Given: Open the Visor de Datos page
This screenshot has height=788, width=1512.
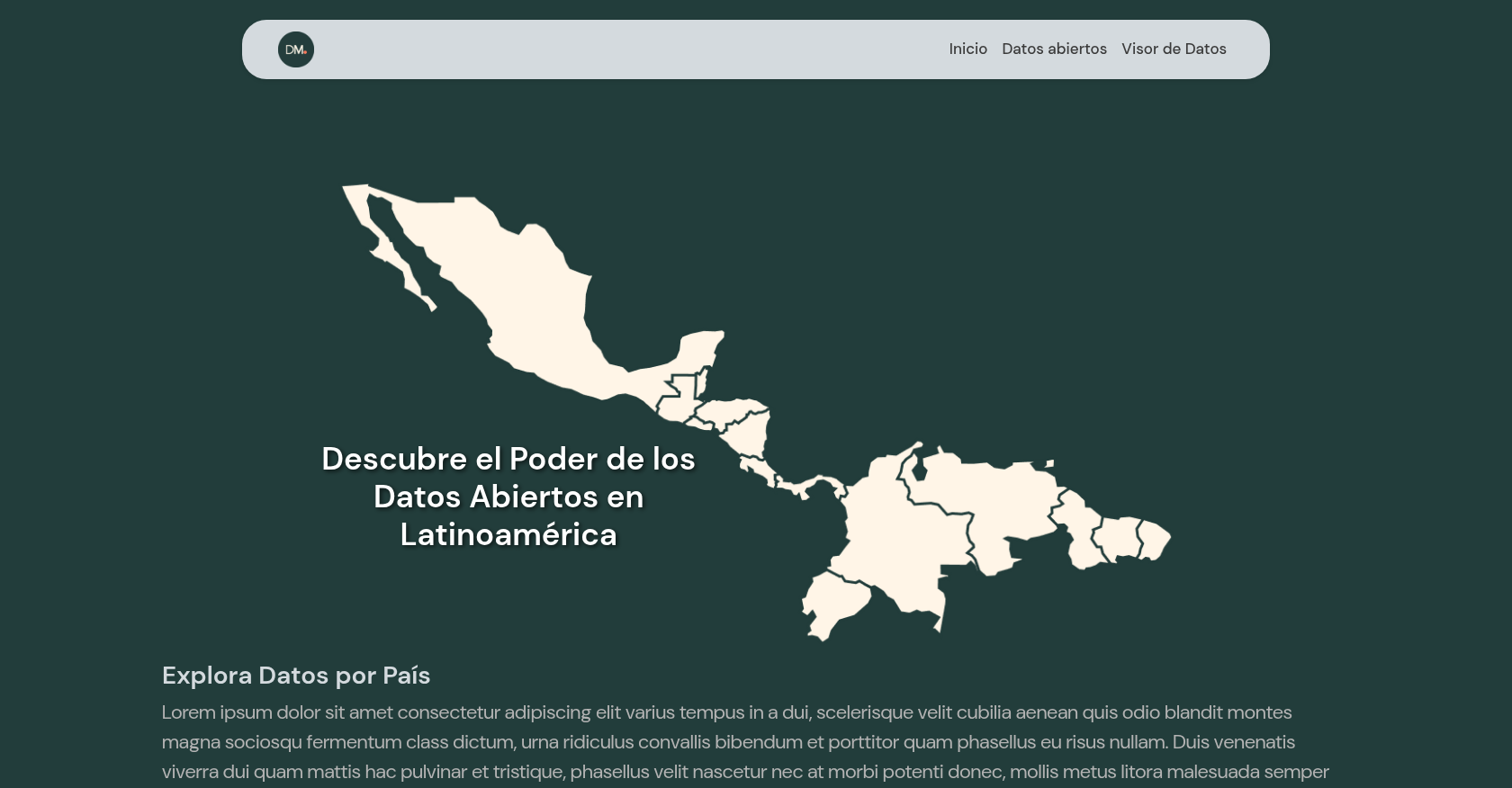Looking at the screenshot, I should pyautogui.click(x=1174, y=49).
